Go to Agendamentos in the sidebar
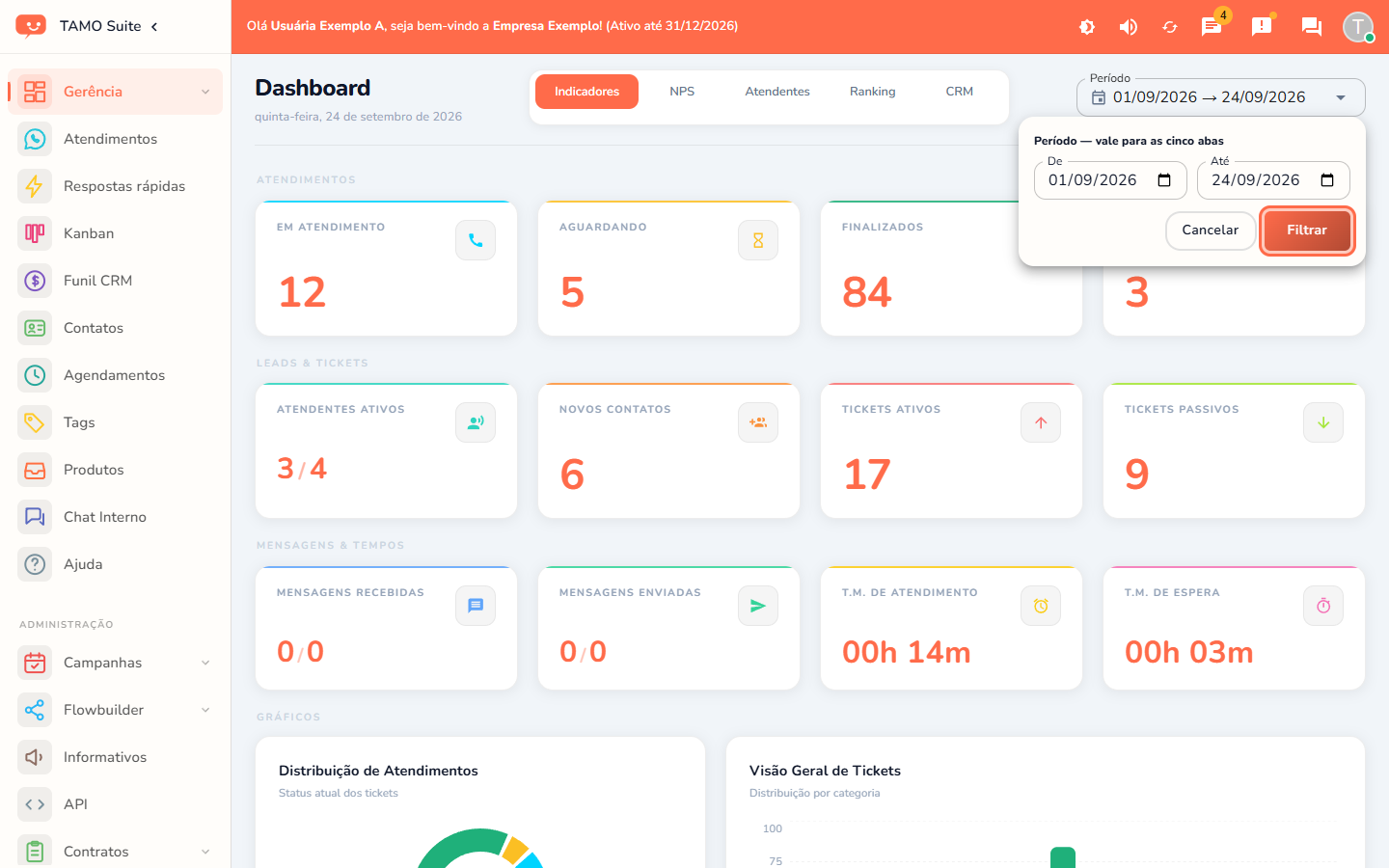Image resolution: width=1389 pixels, height=868 pixels. (x=116, y=375)
